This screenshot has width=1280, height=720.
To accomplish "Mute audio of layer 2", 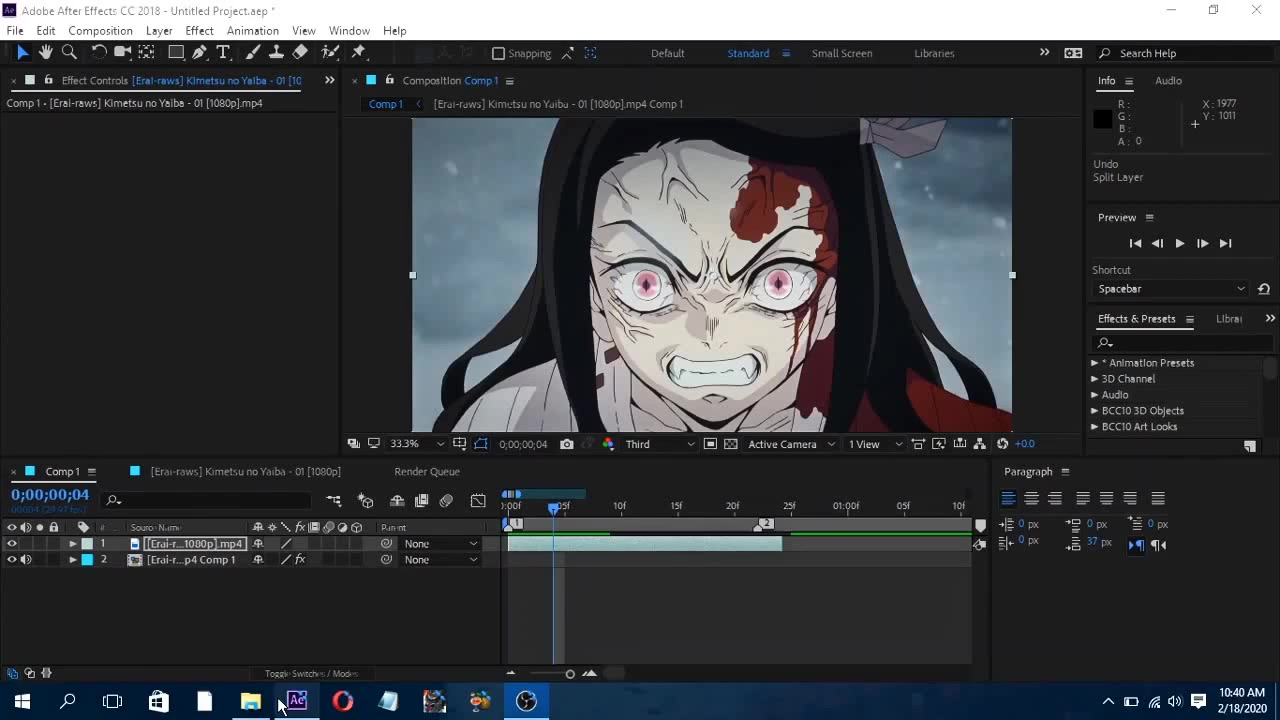I will 26,560.
